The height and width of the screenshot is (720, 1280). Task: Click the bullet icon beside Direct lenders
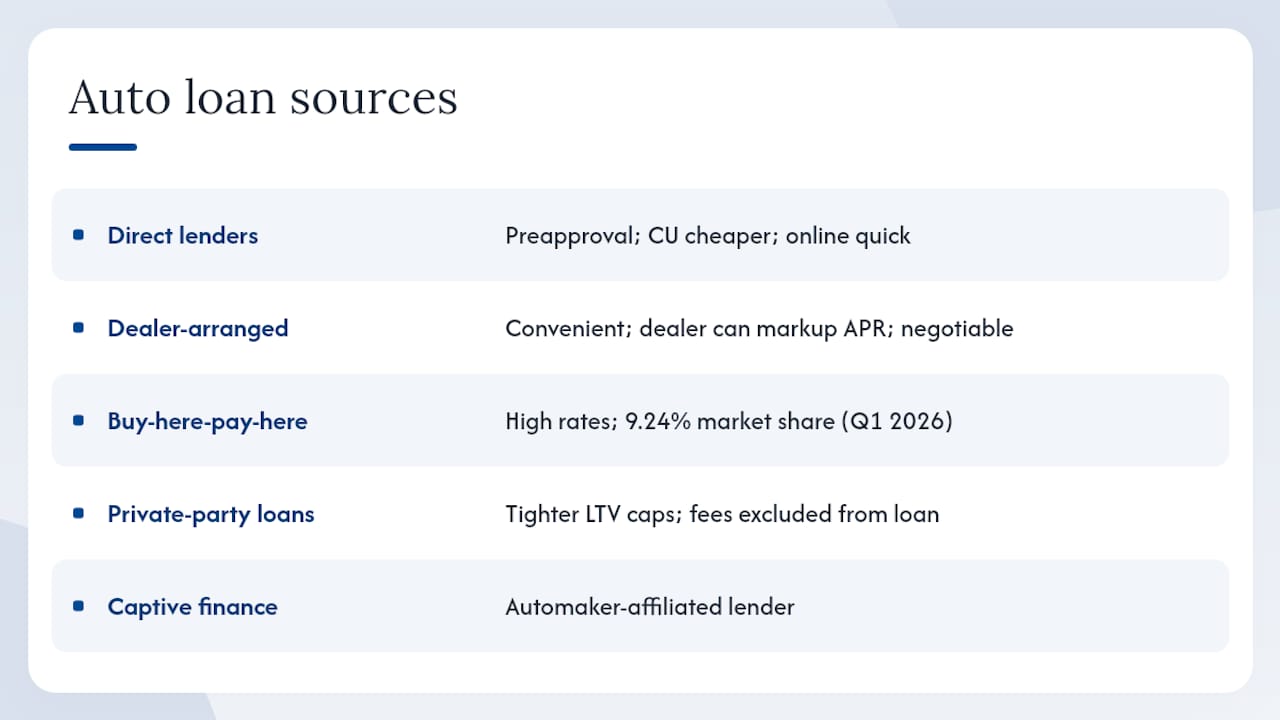pyautogui.click(x=78, y=235)
